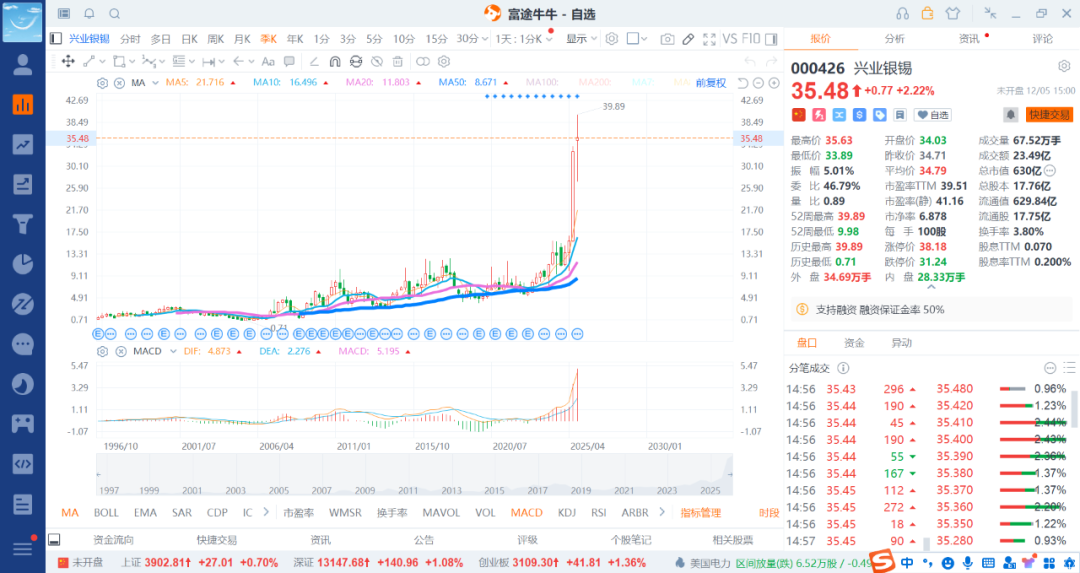Open the 相关股票 related stocks tab

(x=733, y=540)
